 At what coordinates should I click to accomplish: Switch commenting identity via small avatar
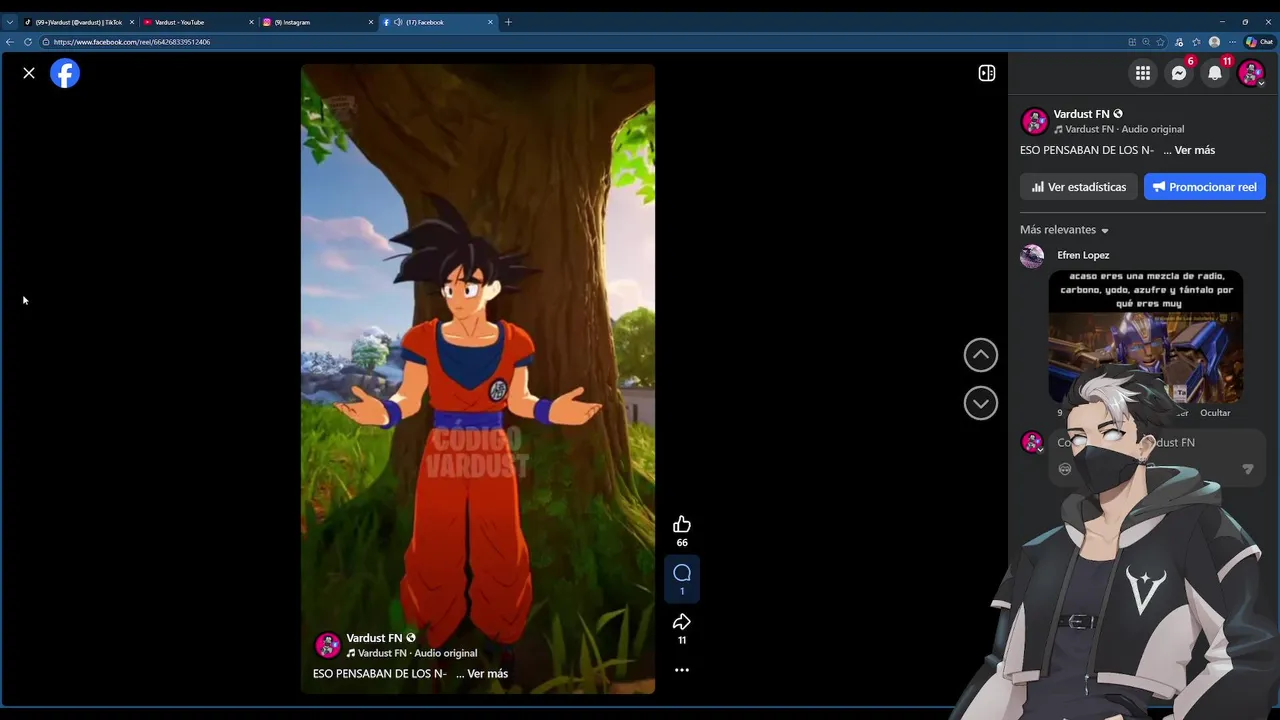point(1032,442)
